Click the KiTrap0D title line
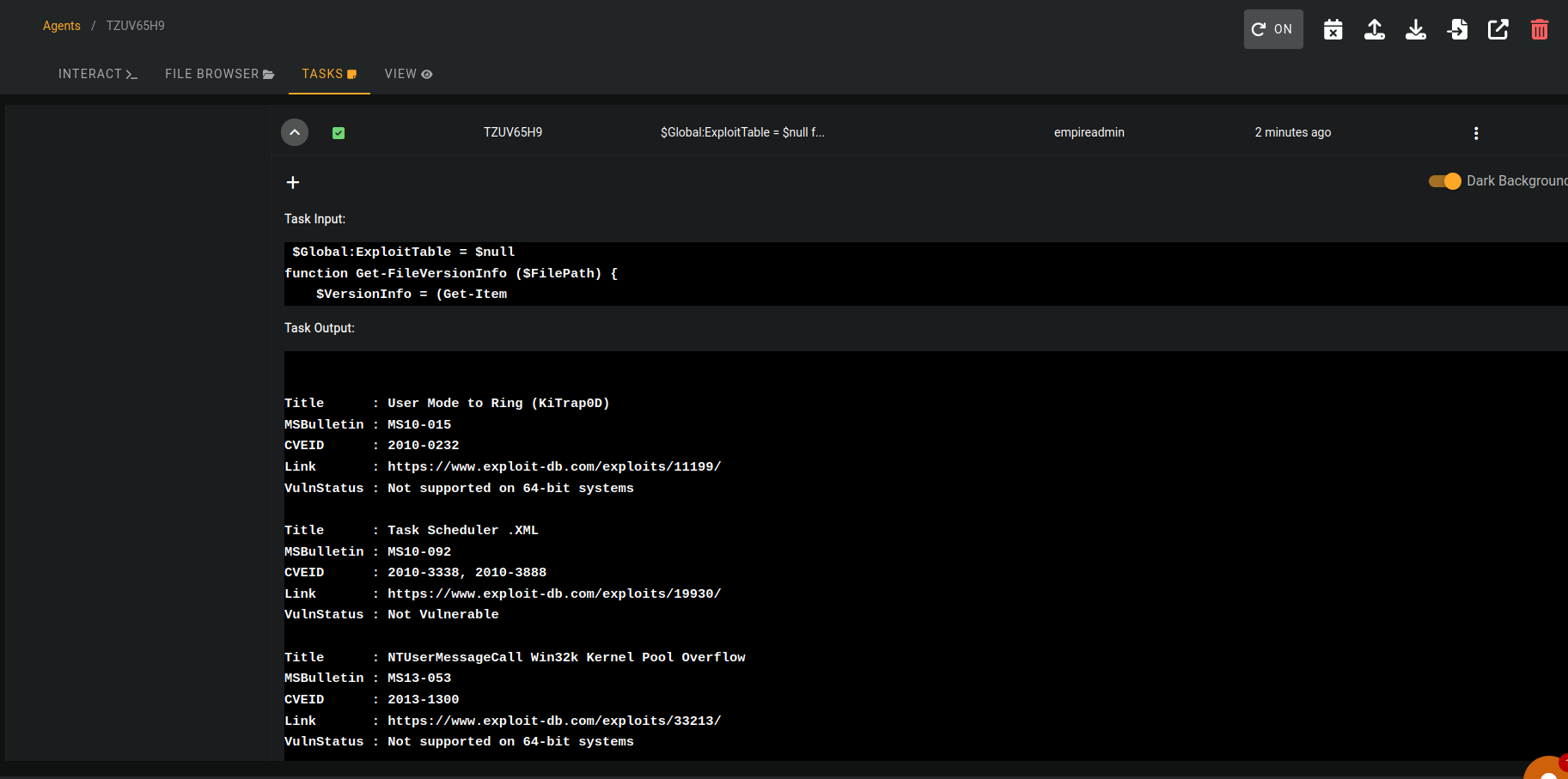The image size is (1568, 779). click(498, 403)
